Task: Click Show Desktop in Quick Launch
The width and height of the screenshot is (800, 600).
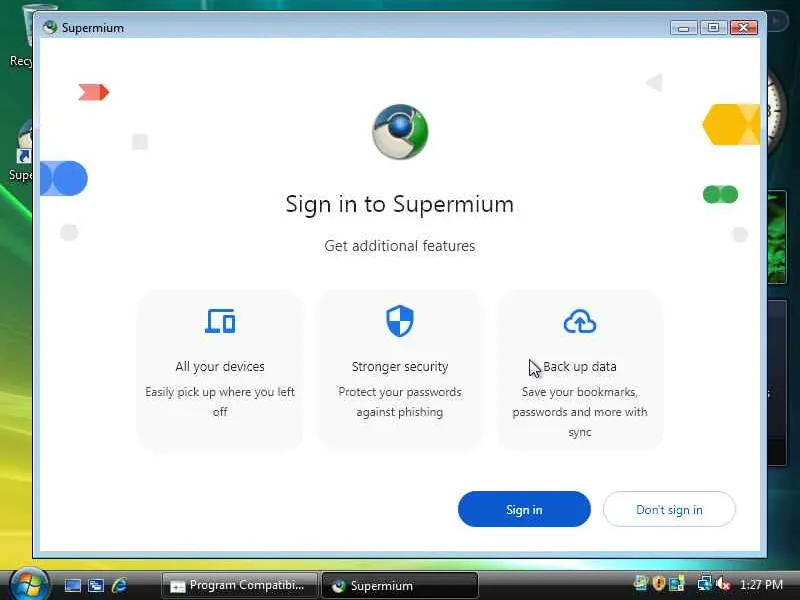Action: [72, 585]
